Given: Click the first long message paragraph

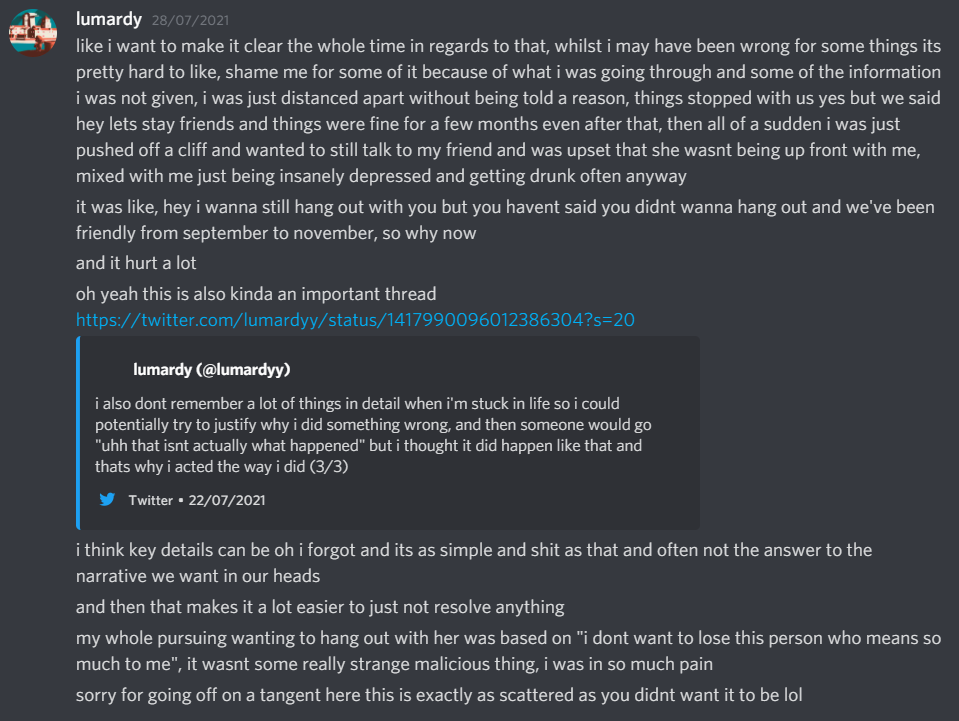Looking at the screenshot, I should 500,110.
